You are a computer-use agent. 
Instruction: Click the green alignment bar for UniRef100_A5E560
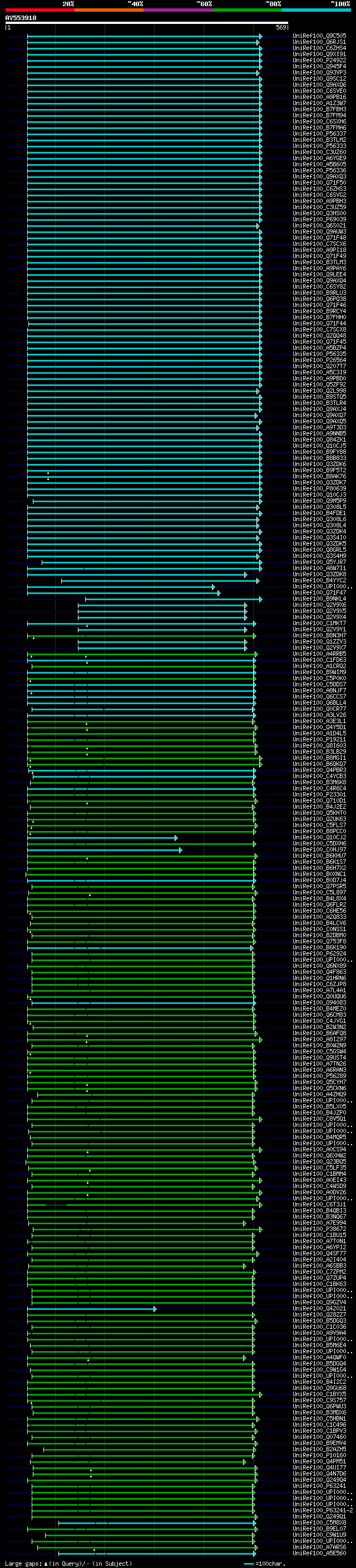tap(157, 1554)
